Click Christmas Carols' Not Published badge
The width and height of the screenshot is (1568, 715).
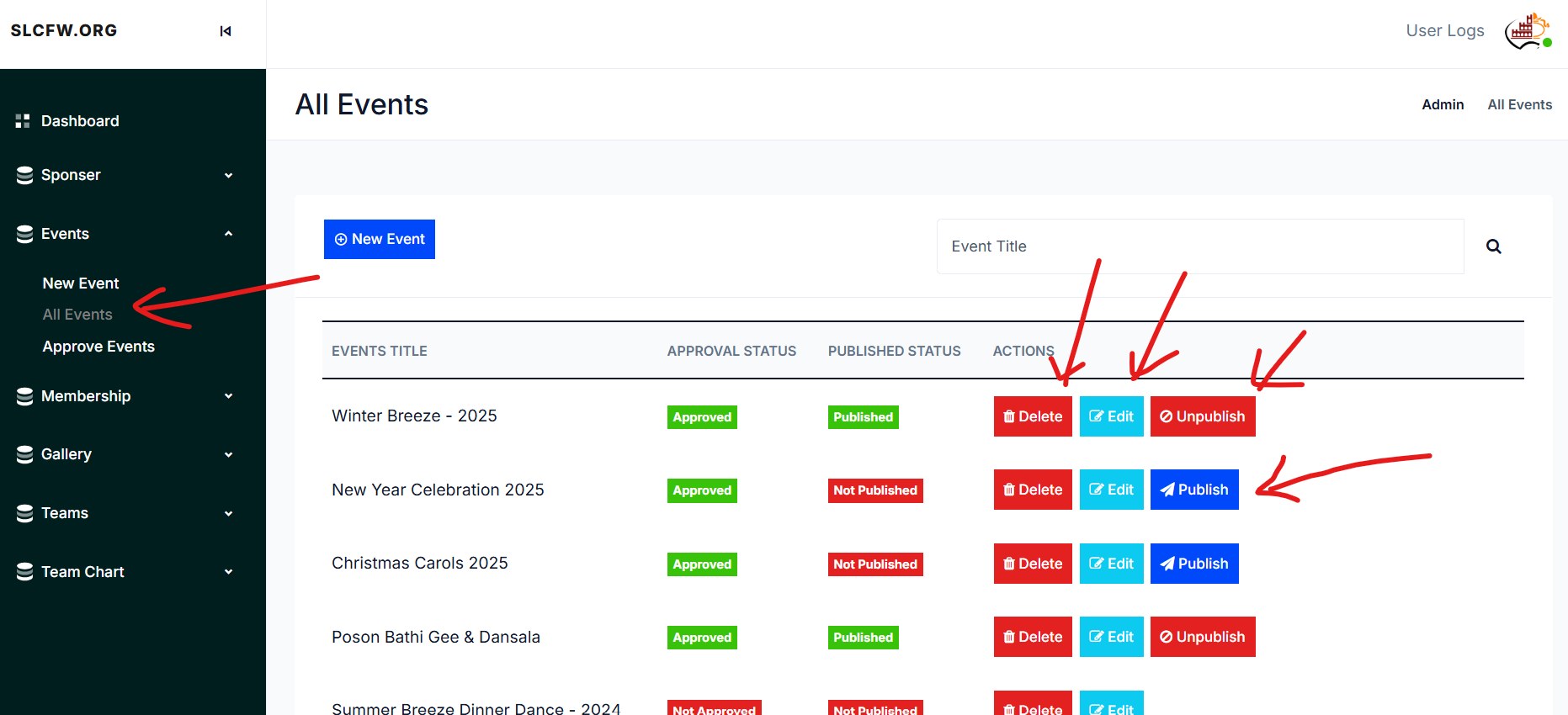pyautogui.click(x=875, y=564)
